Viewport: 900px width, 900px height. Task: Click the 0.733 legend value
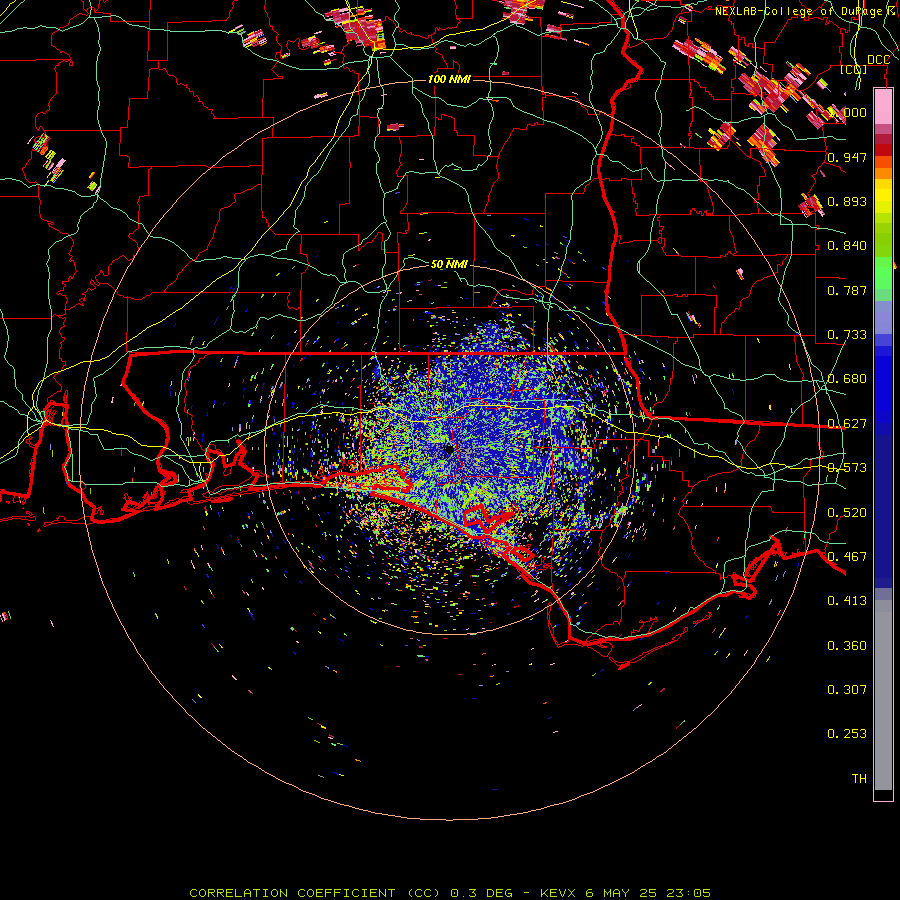847,335
